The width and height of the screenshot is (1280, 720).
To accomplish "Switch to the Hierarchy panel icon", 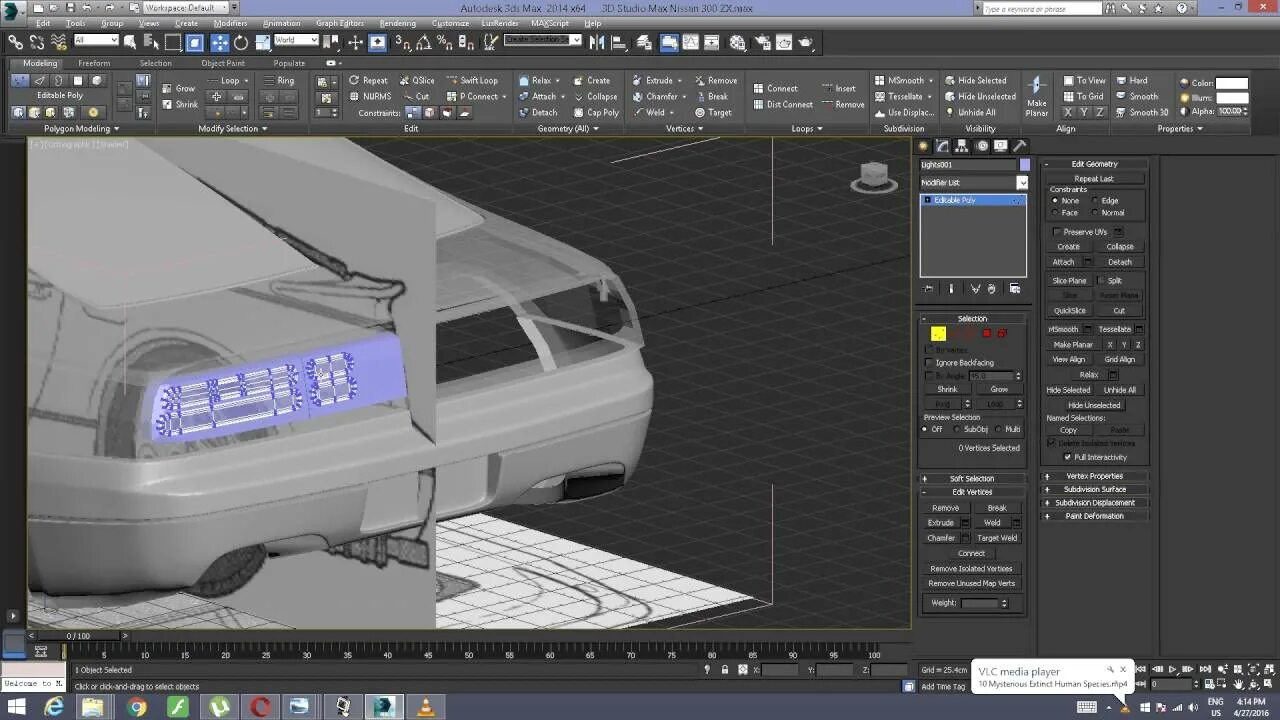I will click(x=960, y=148).
